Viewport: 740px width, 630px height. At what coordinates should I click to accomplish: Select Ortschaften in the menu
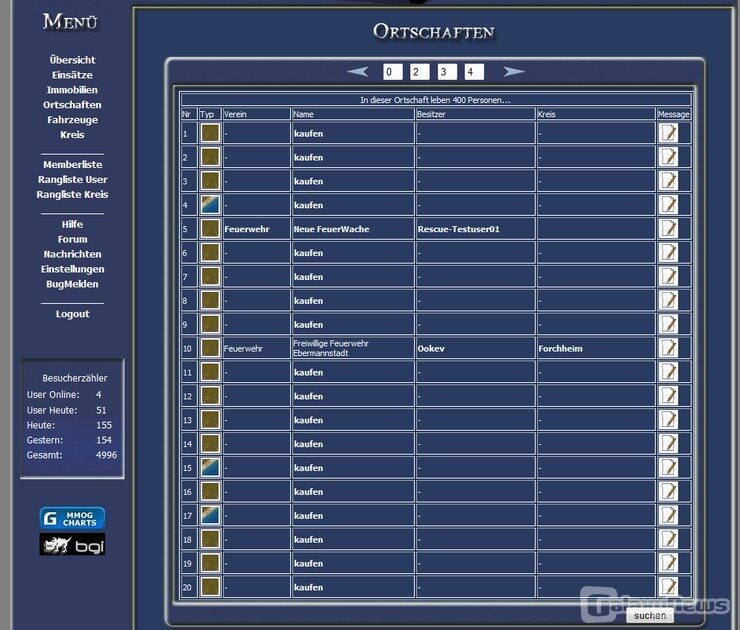tap(72, 105)
